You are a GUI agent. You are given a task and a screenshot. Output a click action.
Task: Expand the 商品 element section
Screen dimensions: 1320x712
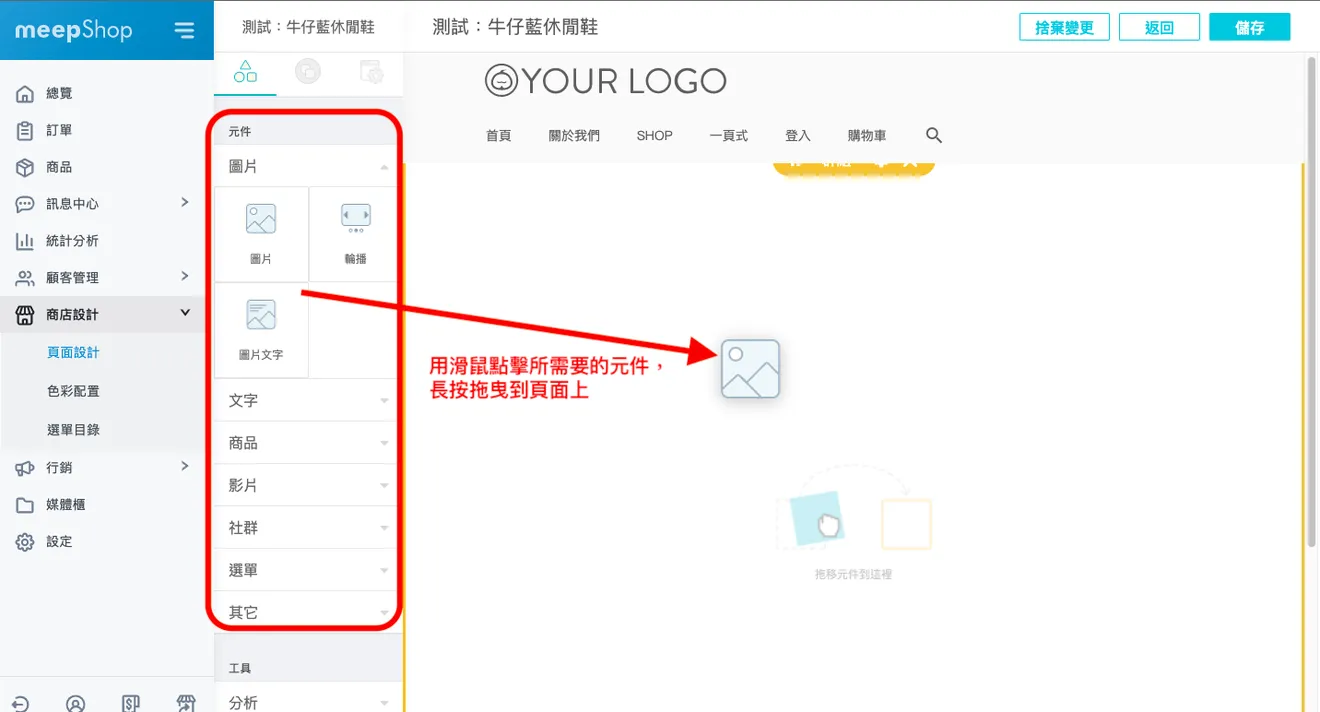pos(307,443)
